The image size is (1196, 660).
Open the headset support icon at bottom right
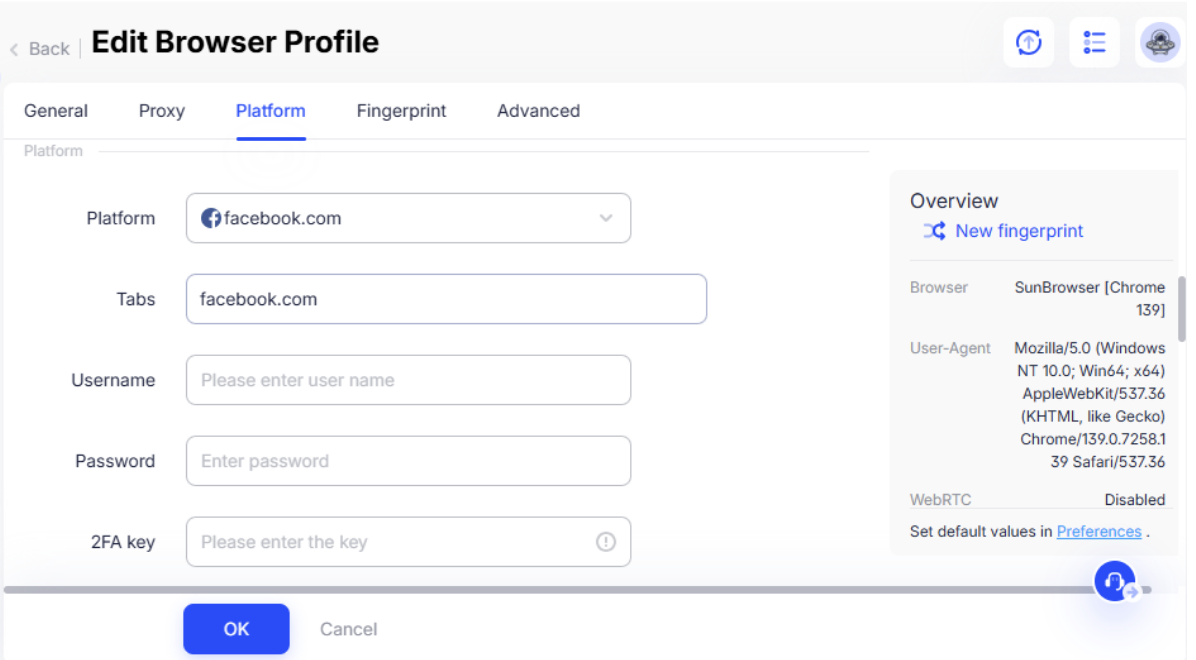coord(1114,581)
